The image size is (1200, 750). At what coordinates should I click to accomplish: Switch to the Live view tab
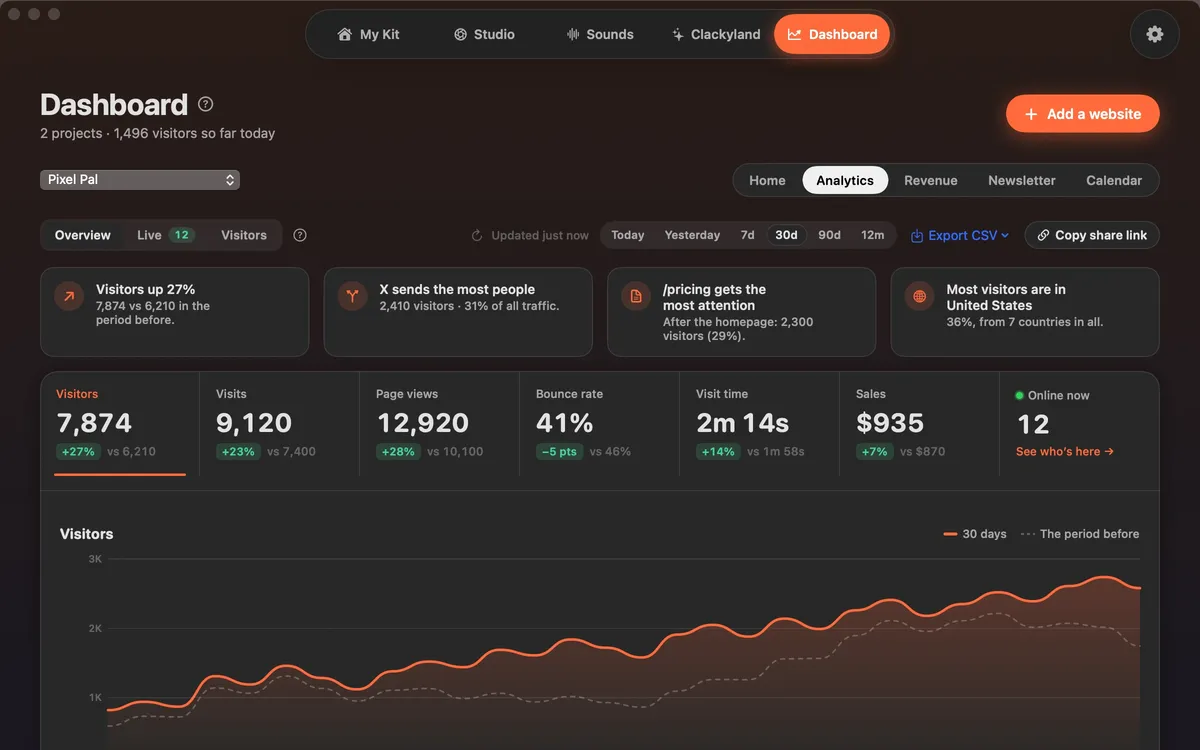[x=165, y=235]
